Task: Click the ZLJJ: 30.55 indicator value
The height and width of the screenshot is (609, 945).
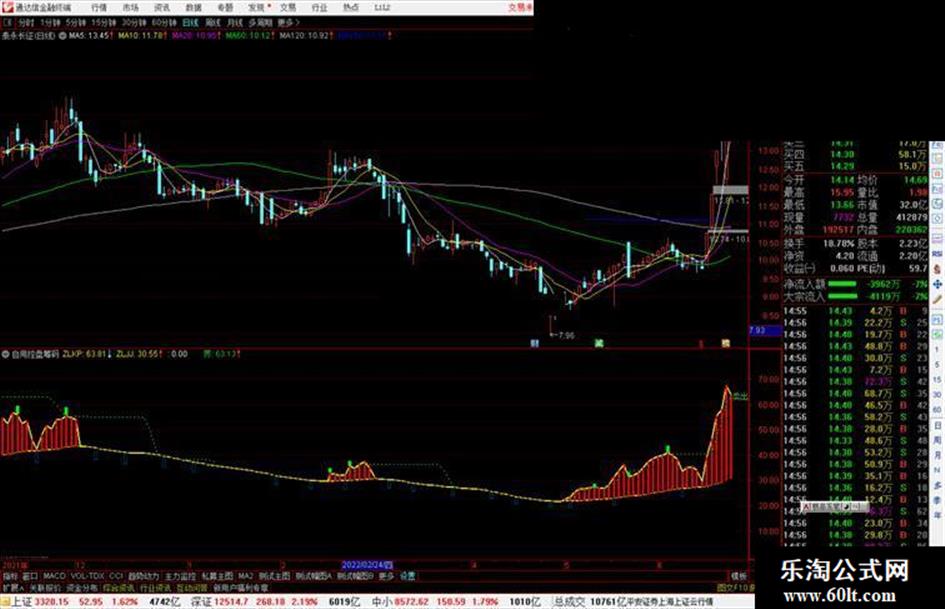Action: pyautogui.click(x=140, y=355)
